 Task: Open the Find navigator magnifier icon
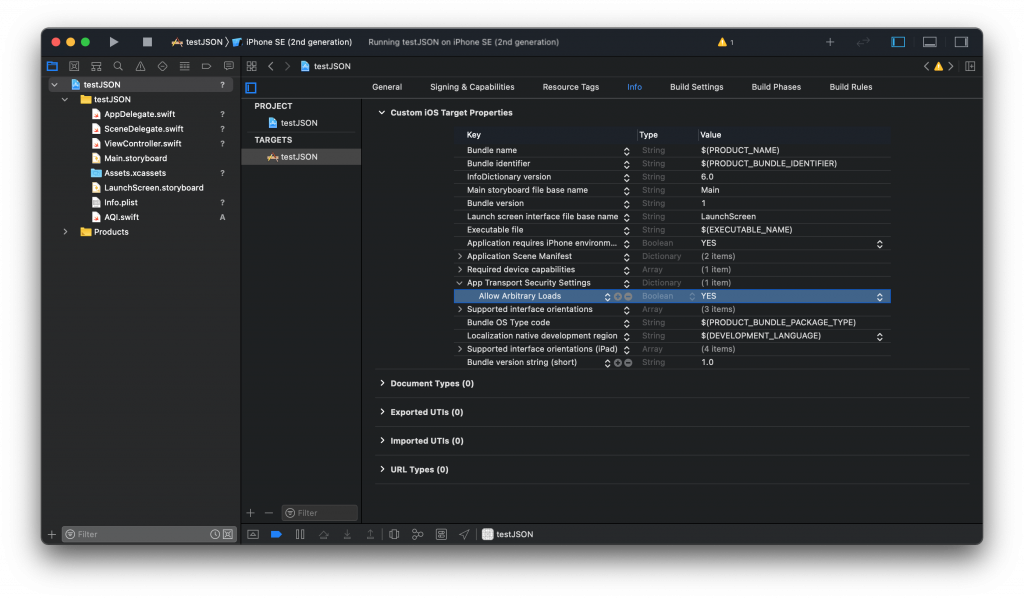pos(118,66)
